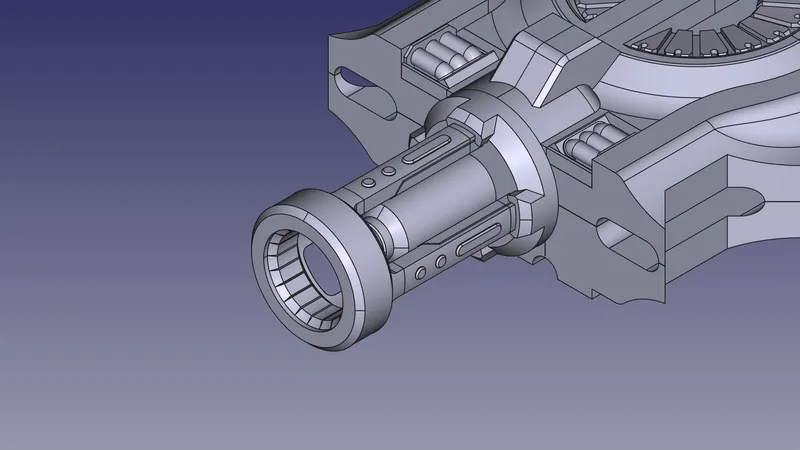Select the angled block above the flange
This screenshot has width=800, height=450.
pos(540,72)
